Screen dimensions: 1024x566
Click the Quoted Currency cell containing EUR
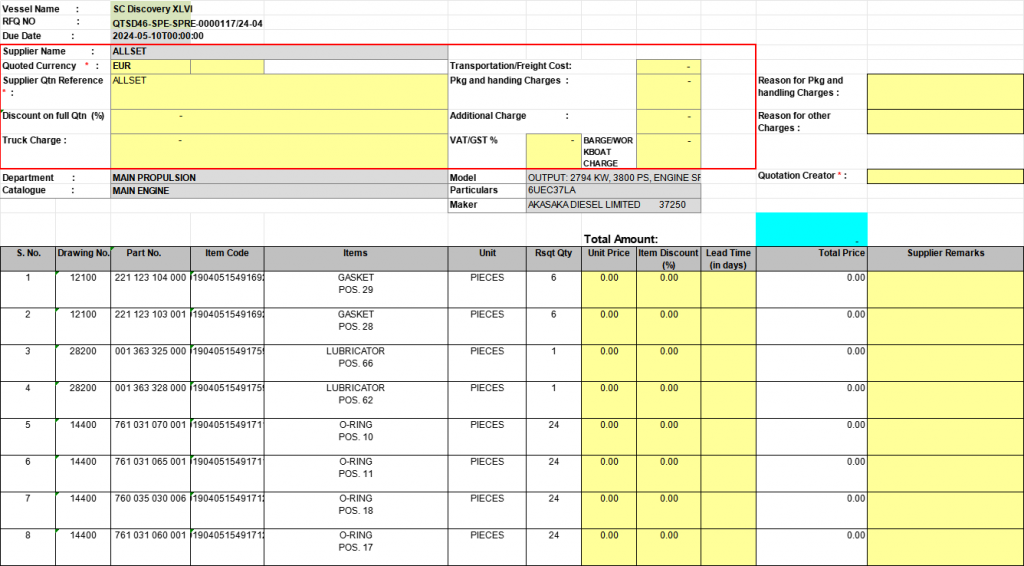click(x=150, y=67)
